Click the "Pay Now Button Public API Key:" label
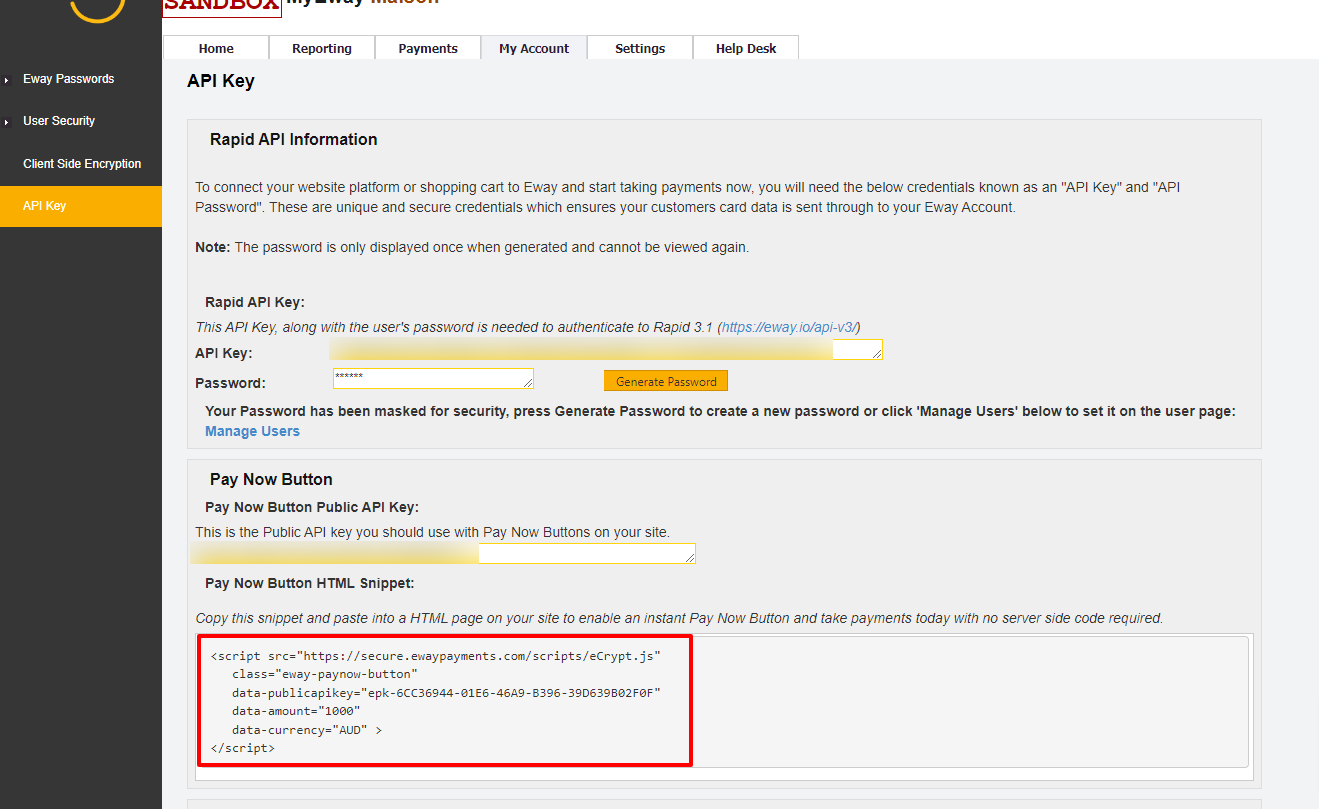 coord(312,507)
